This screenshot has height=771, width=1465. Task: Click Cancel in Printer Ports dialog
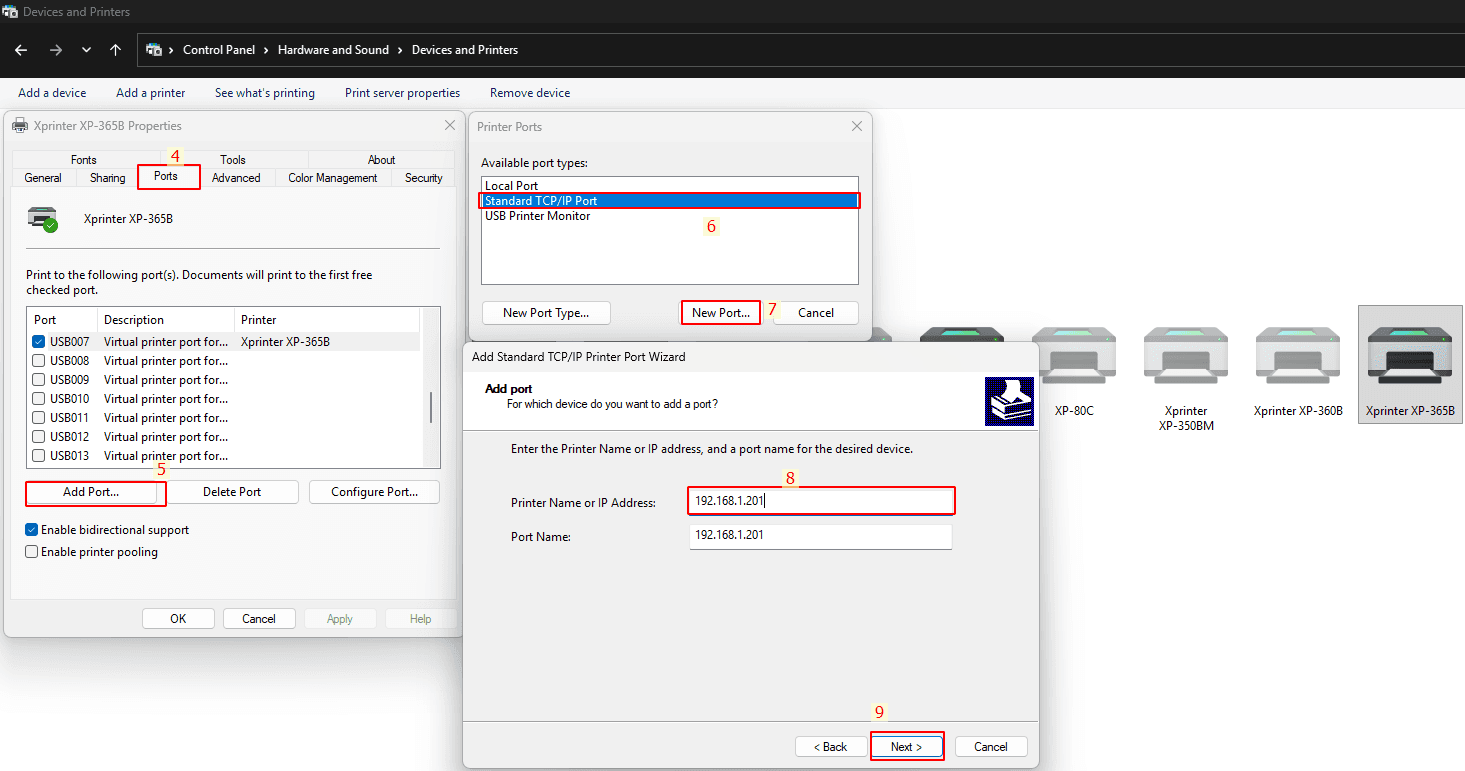click(x=816, y=313)
